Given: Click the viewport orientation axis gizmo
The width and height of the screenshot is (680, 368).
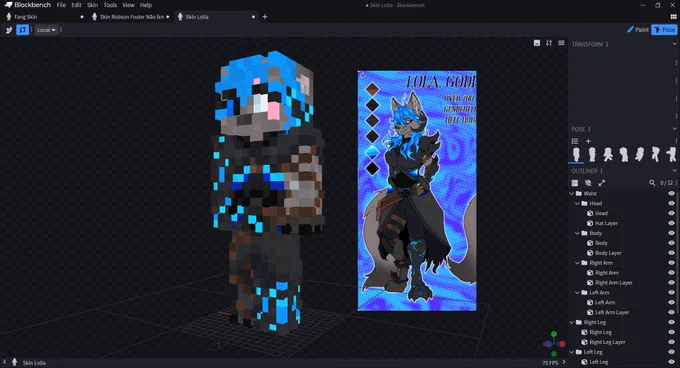Looking at the screenshot, I should pos(554,343).
